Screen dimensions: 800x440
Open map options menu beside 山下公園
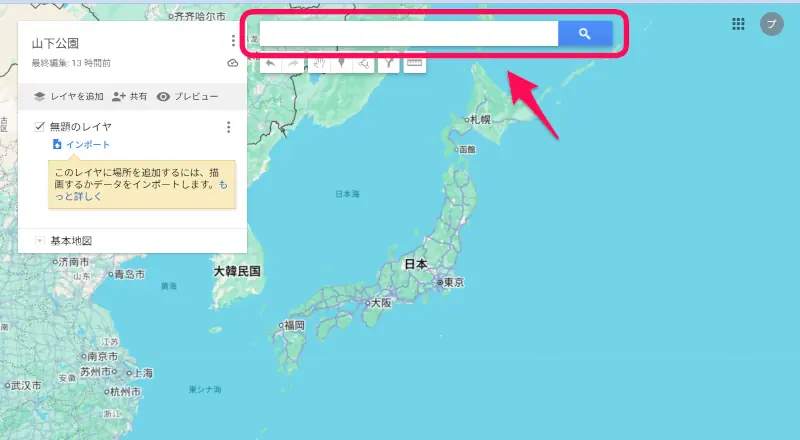click(x=233, y=40)
